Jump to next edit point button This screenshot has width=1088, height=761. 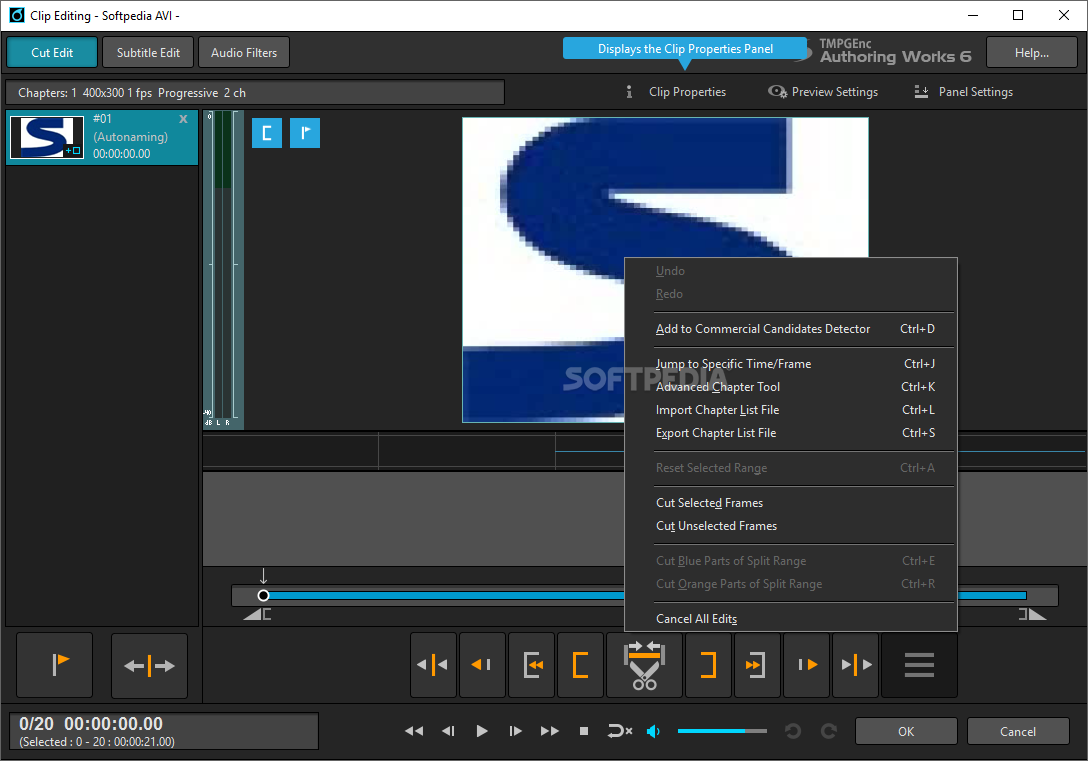click(856, 665)
